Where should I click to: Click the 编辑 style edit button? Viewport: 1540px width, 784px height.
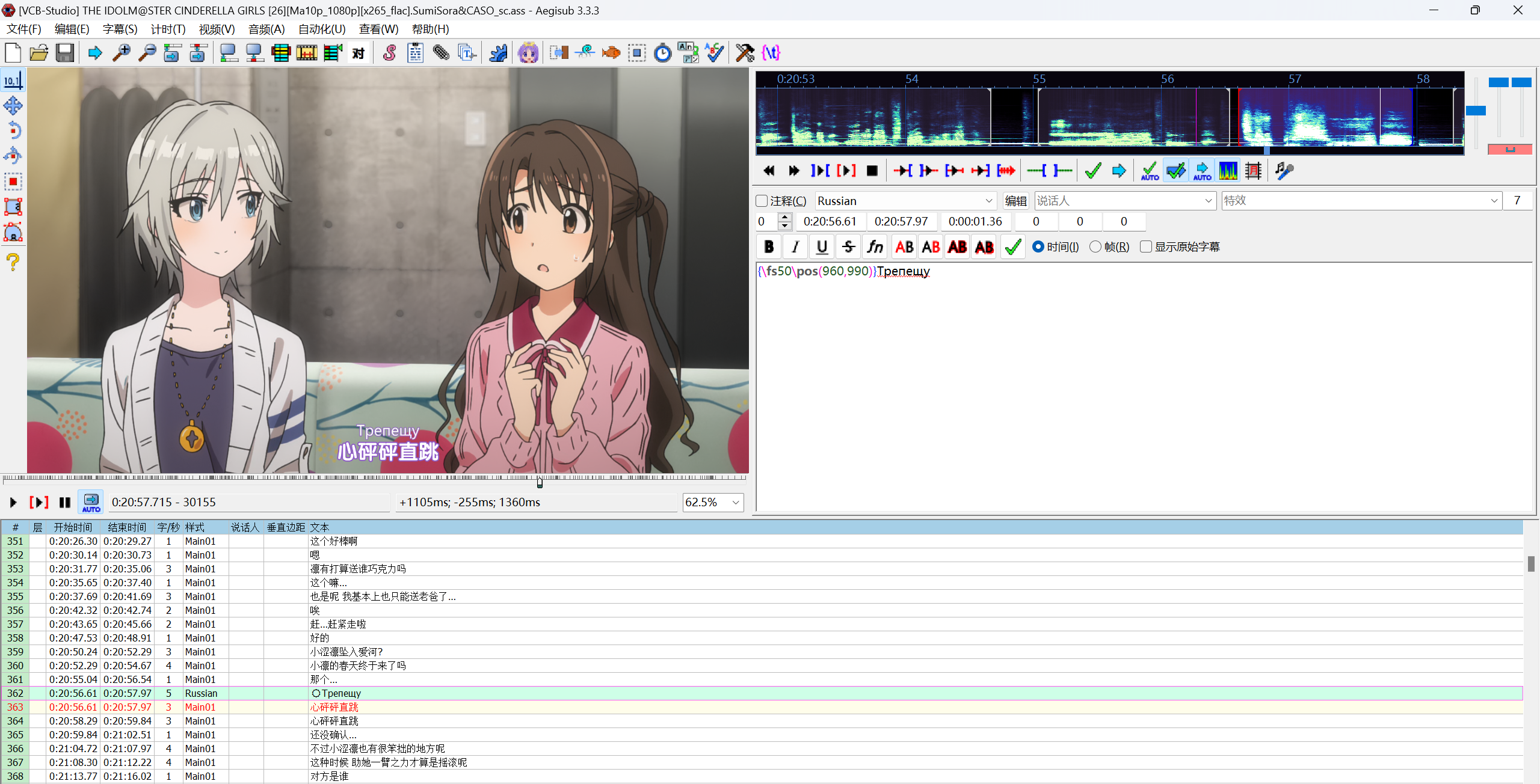(x=1015, y=201)
